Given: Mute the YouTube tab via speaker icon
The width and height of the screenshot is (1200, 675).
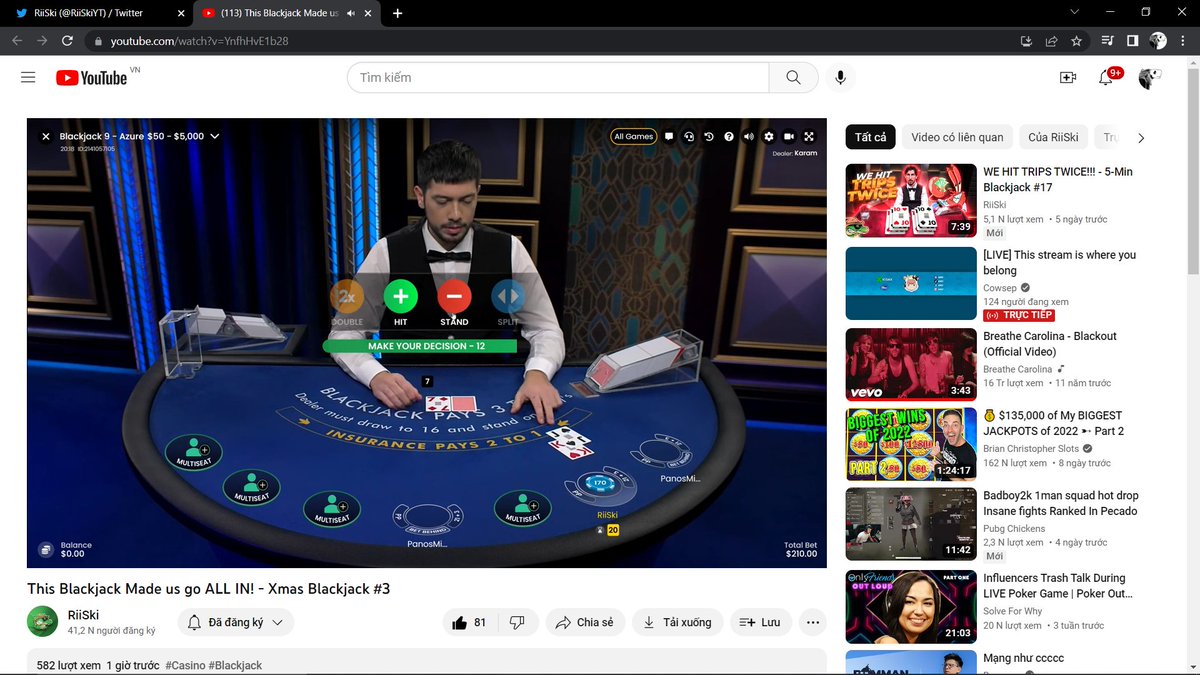Looking at the screenshot, I should [350, 13].
